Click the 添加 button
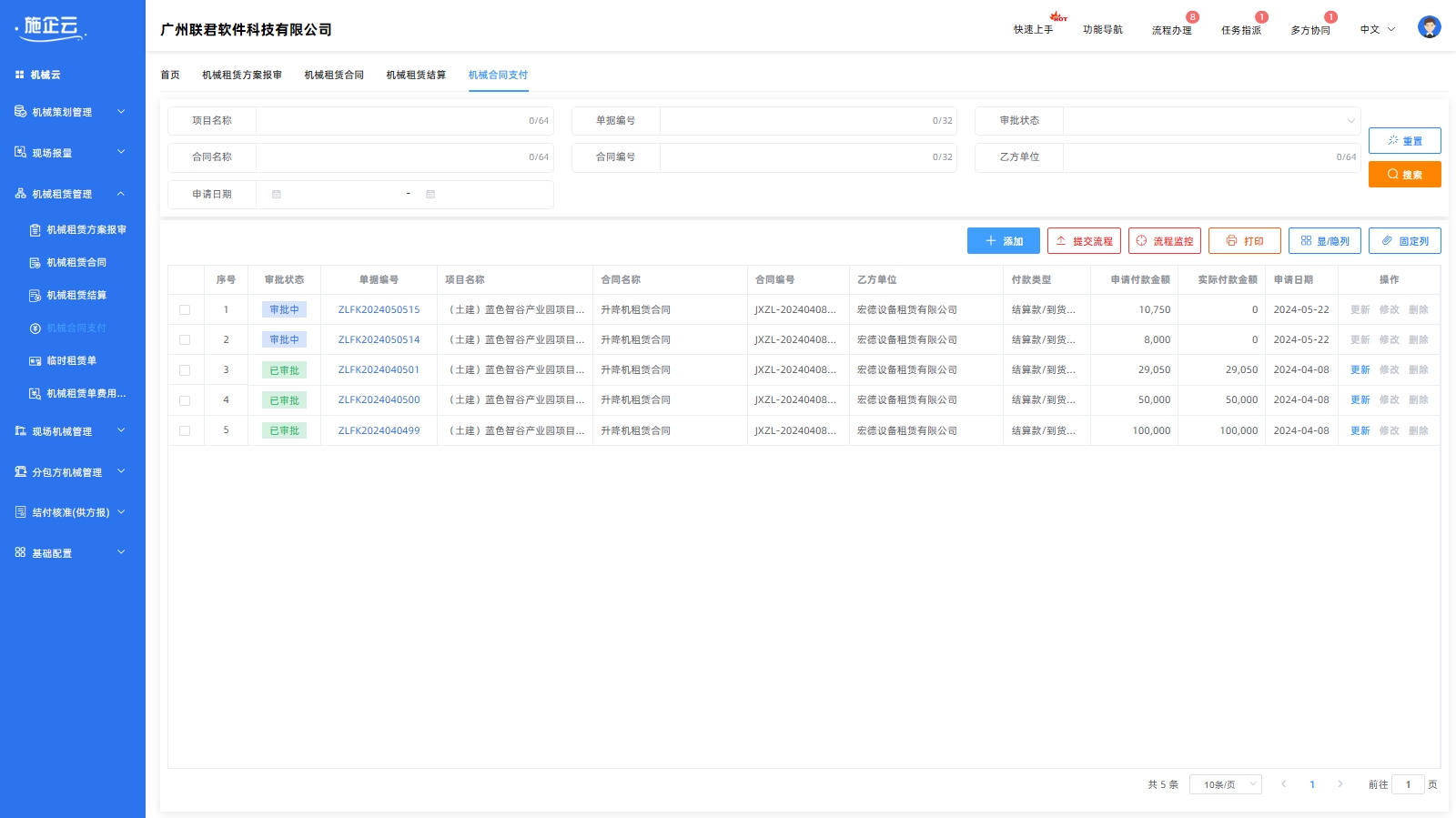1456x818 pixels. [x=1004, y=240]
